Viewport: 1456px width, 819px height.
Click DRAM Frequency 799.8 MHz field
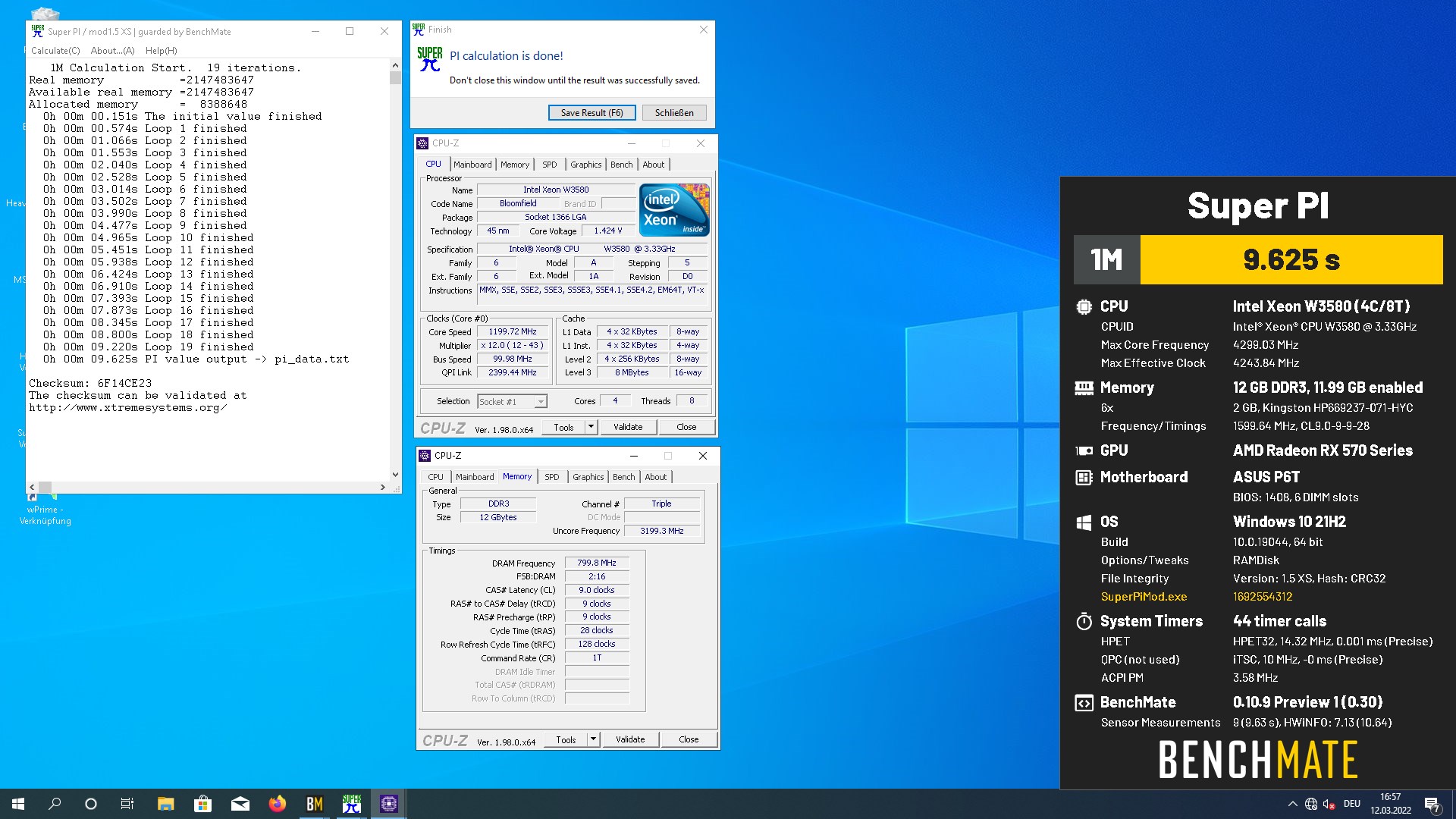(597, 563)
